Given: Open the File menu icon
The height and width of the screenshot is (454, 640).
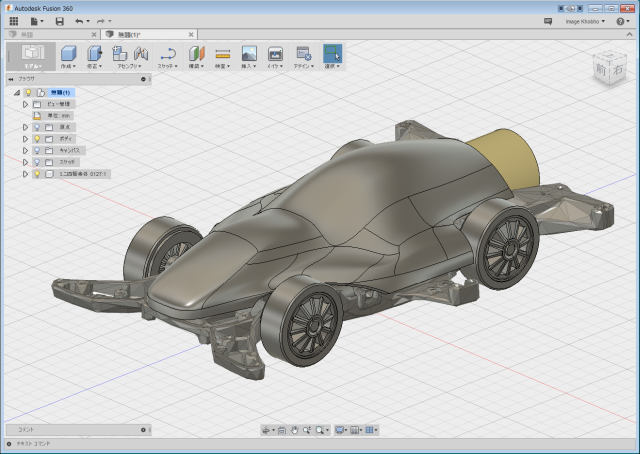Looking at the screenshot, I should point(36,21).
